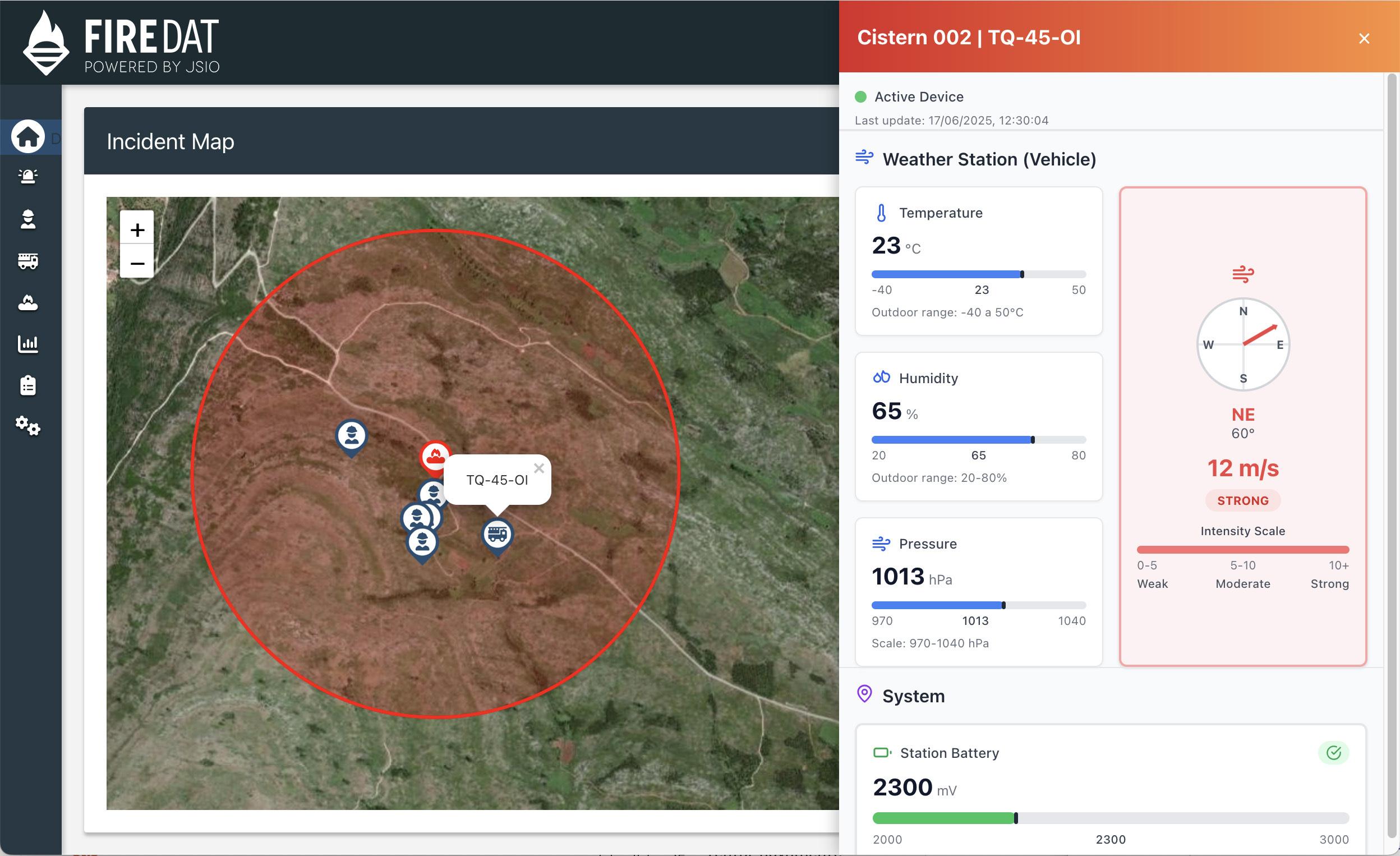Image resolution: width=1400 pixels, height=856 pixels.
Task: Open the home dashboard sidebar icon
Action: click(x=28, y=136)
